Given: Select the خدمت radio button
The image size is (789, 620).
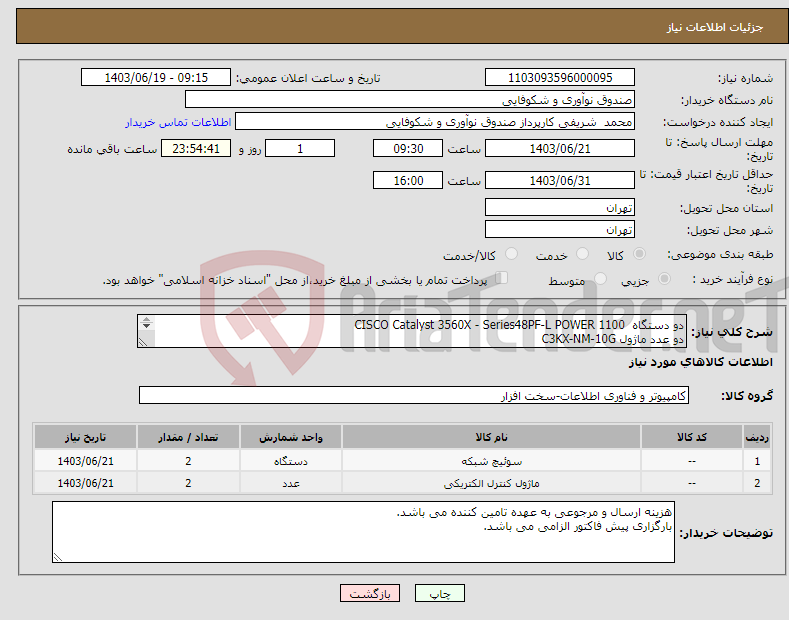Looking at the screenshot, I should (x=582, y=254).
